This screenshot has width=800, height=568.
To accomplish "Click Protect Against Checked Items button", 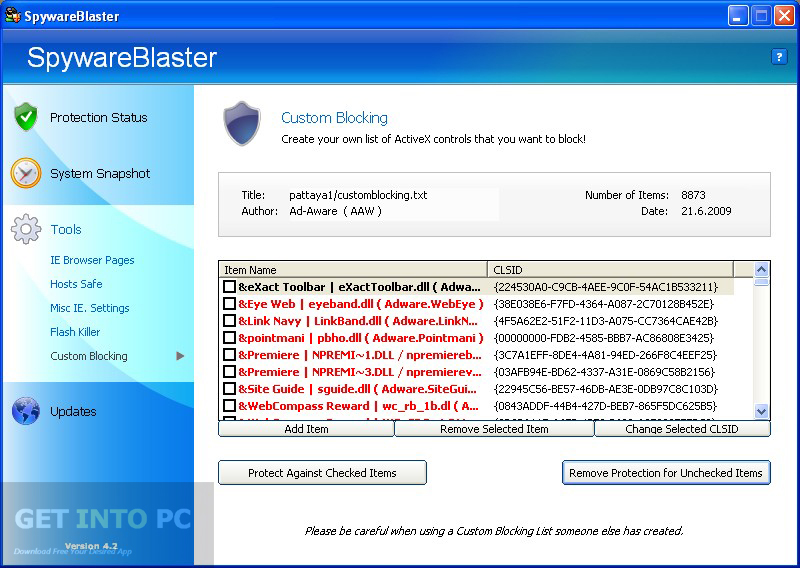I will [322, 473].
